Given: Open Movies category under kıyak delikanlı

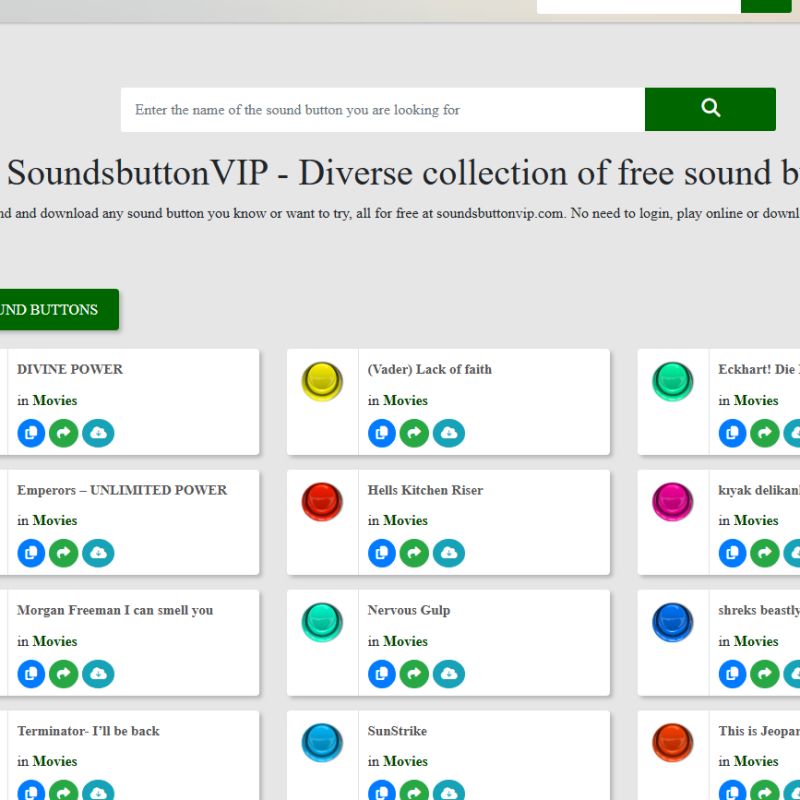Looking at the screenshot, I should click(x=756, y=520).
